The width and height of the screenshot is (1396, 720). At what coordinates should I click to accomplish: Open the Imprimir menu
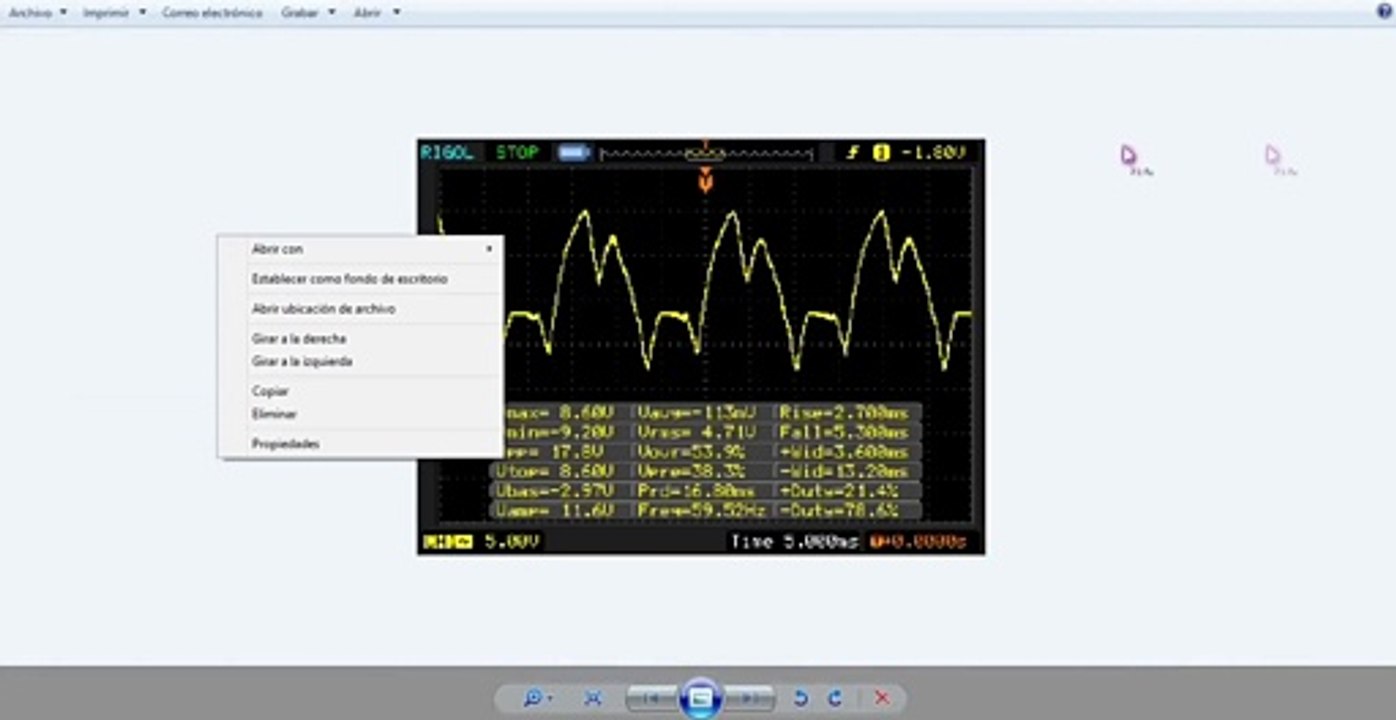pos(114,12)
